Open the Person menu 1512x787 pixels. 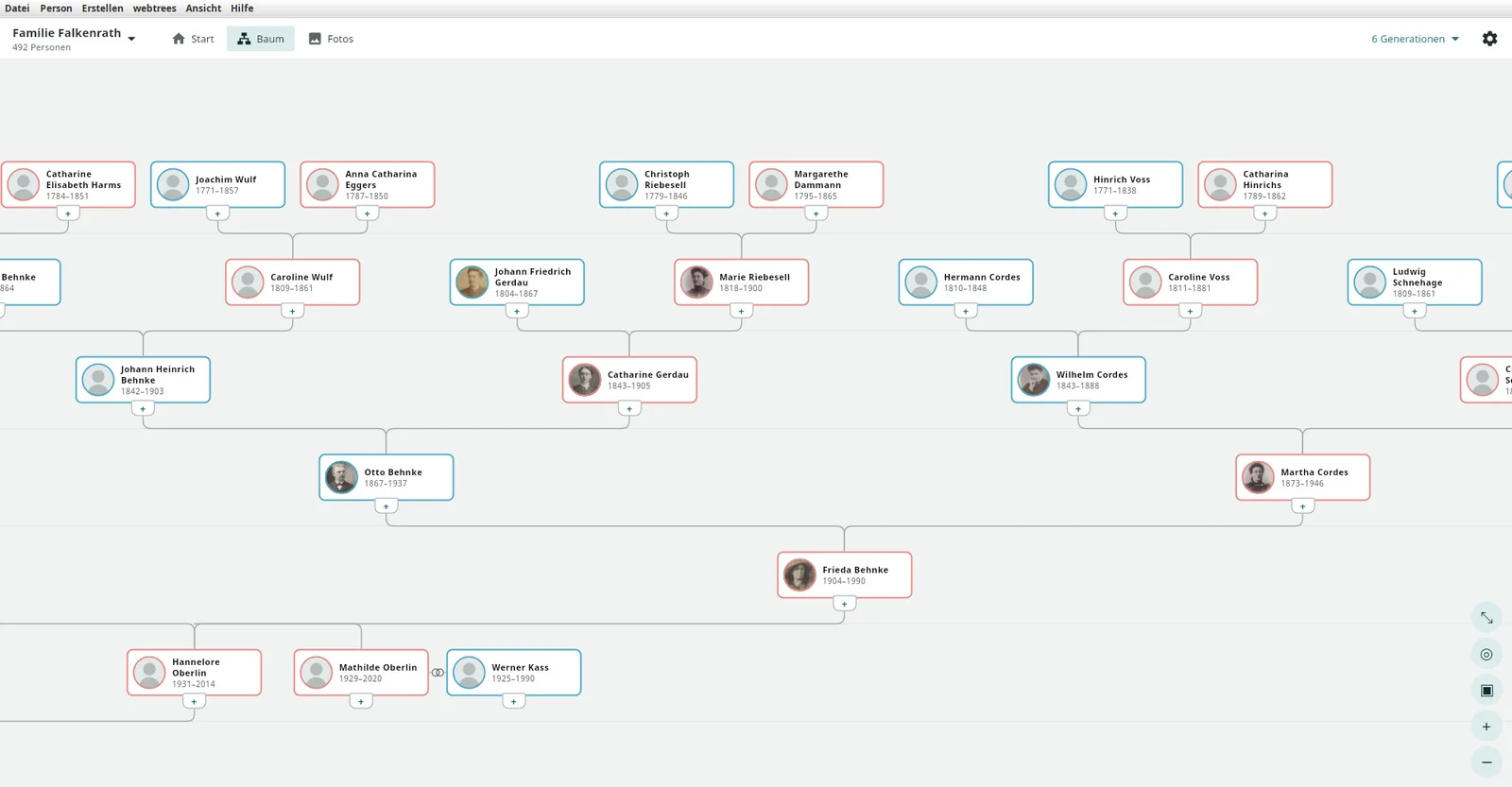56,9
